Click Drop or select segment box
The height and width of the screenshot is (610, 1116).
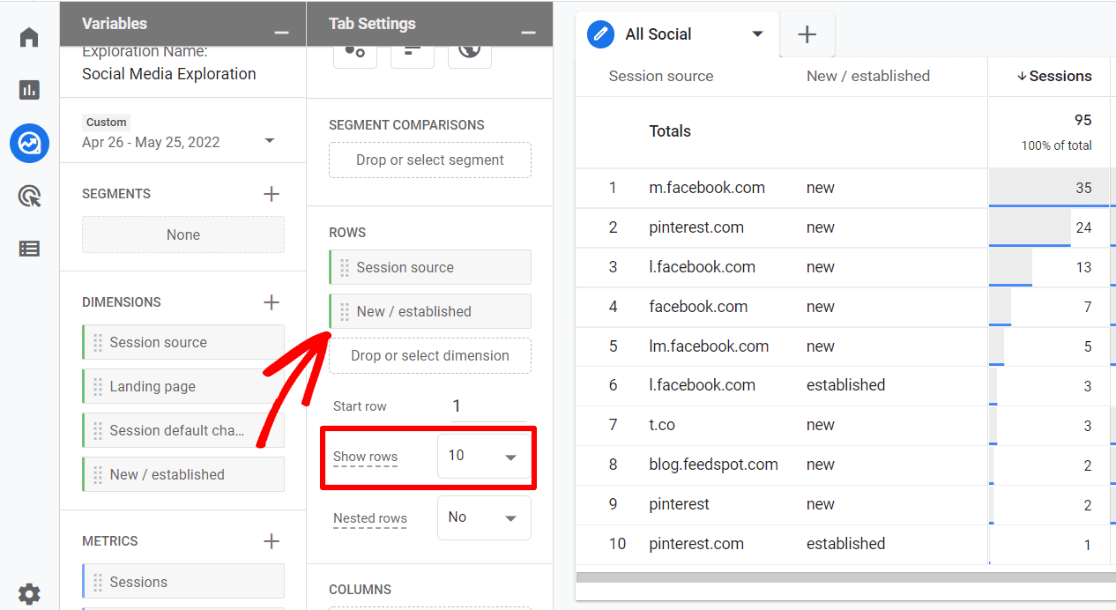pyautogui.click(x=430, y=160)
